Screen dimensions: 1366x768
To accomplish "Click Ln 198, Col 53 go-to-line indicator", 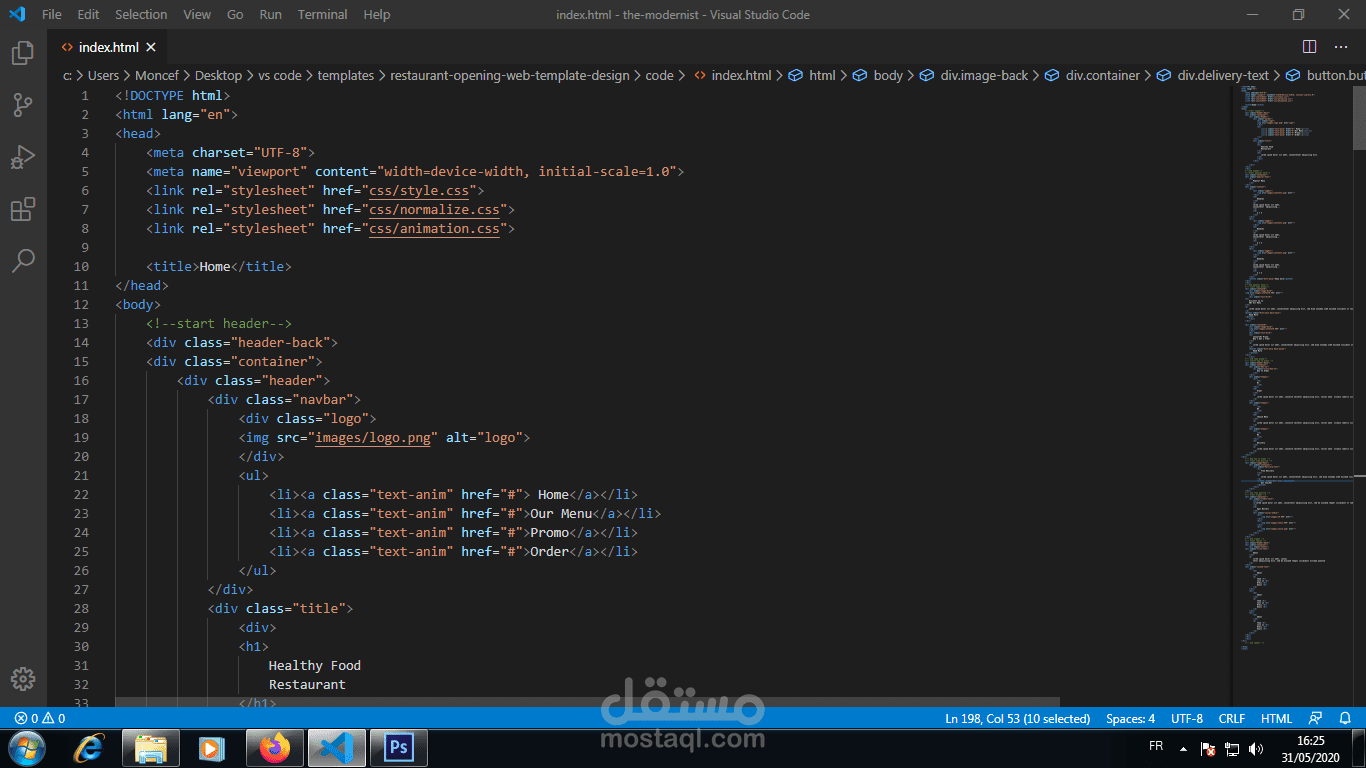I will click(x=1017, y=718).
